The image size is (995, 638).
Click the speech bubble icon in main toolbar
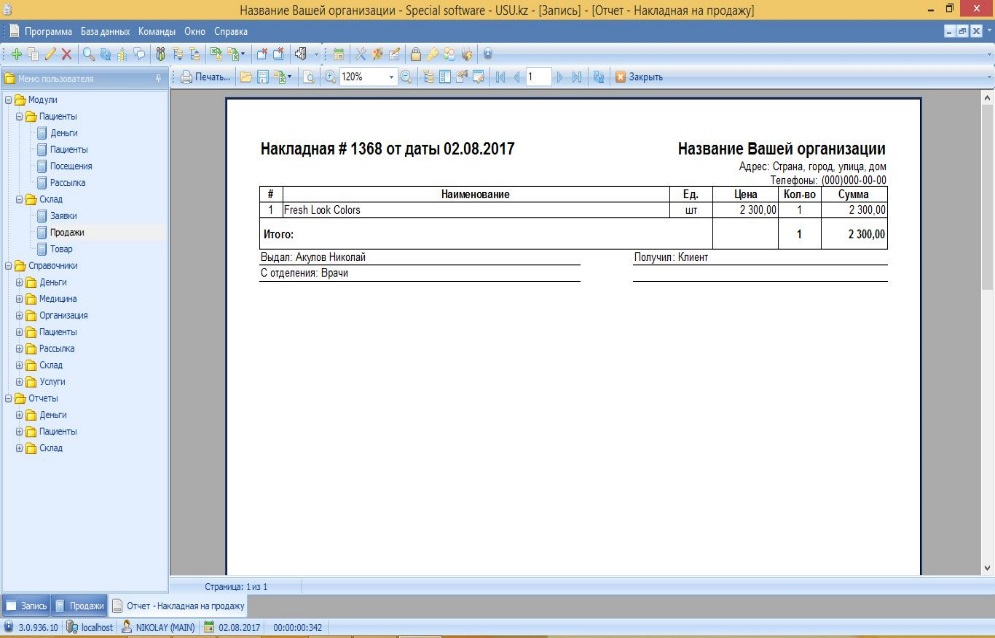click(x=139, y=54)
